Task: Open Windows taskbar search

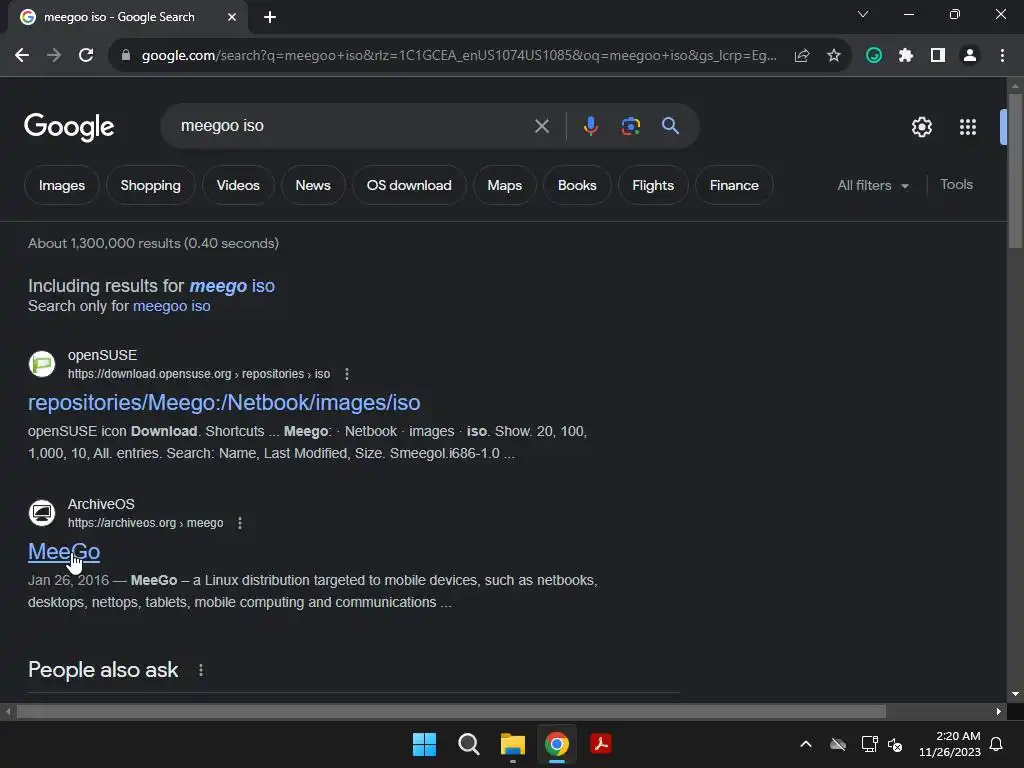Action: click(x=468, y=744)
